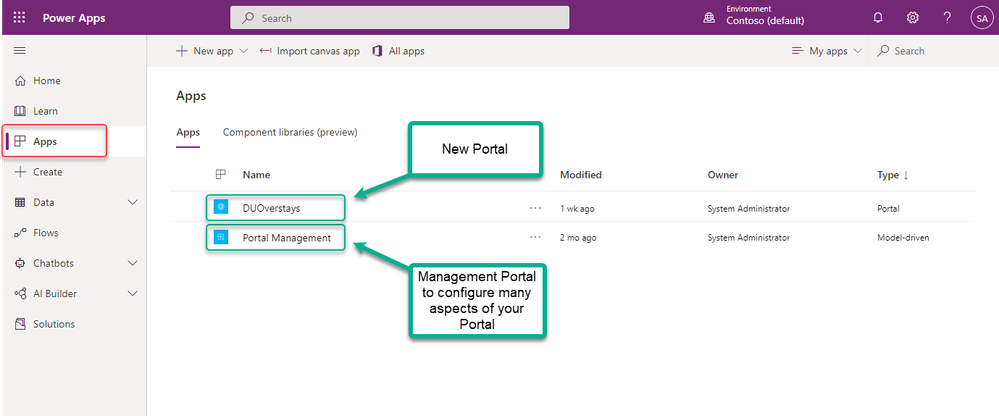Click '2 mo ago' modified cell
The height and width of the screenshot is (416, 999).
click(x=579, y=238)
